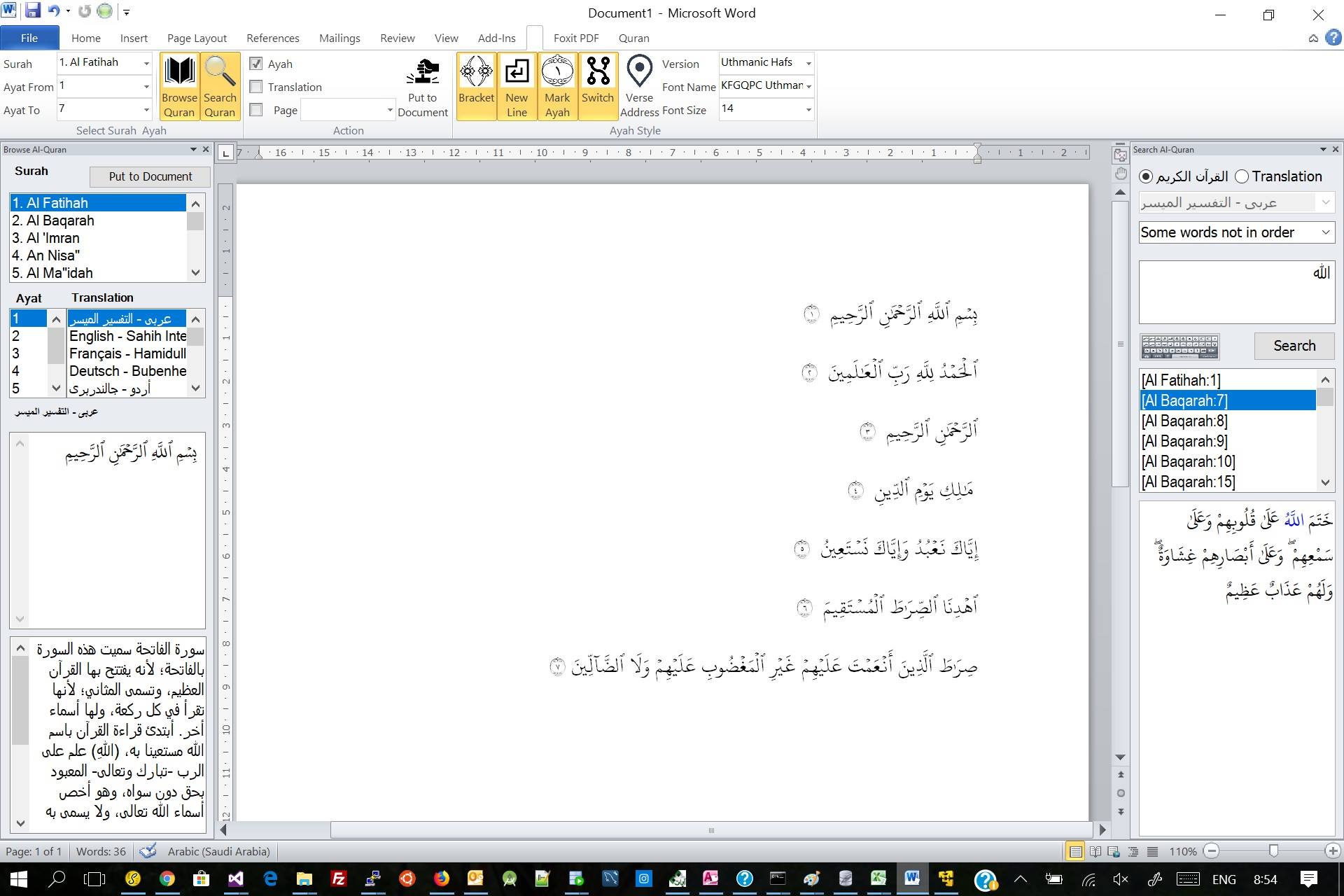Screen dimensions: 1344x896
Task: Expand the Version dropdown
Action: pyautogui.click(x=808, y=63)
